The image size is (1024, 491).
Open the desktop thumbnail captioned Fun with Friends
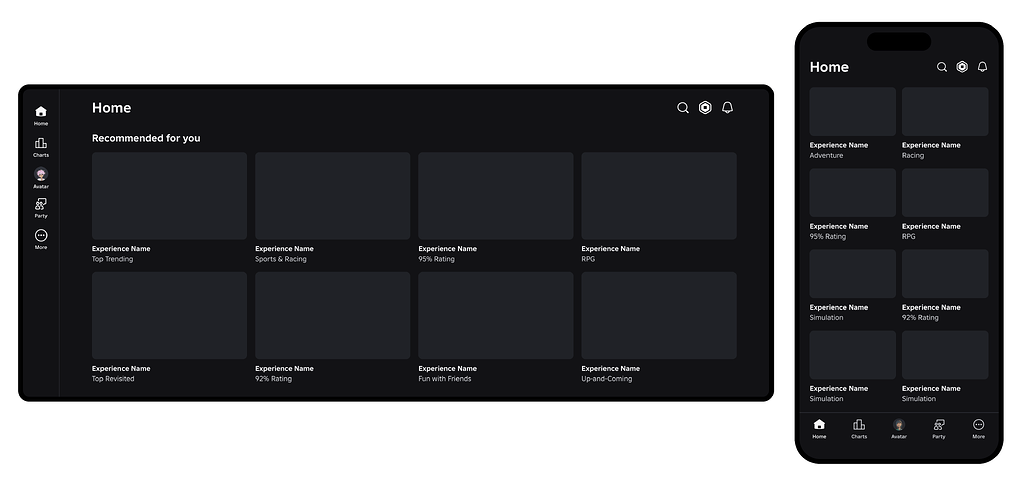point(496,315)
